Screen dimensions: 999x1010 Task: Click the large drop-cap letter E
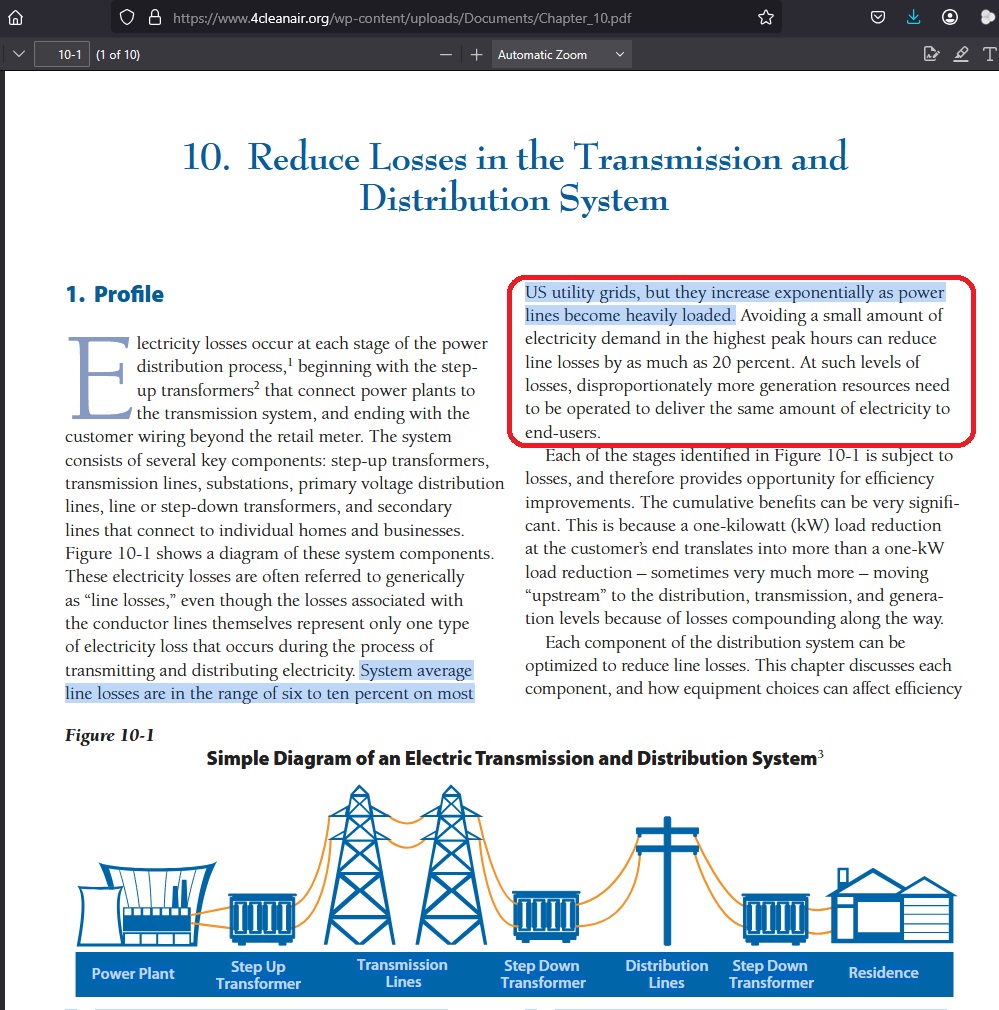pyautogui.click(x=100, y=378)
